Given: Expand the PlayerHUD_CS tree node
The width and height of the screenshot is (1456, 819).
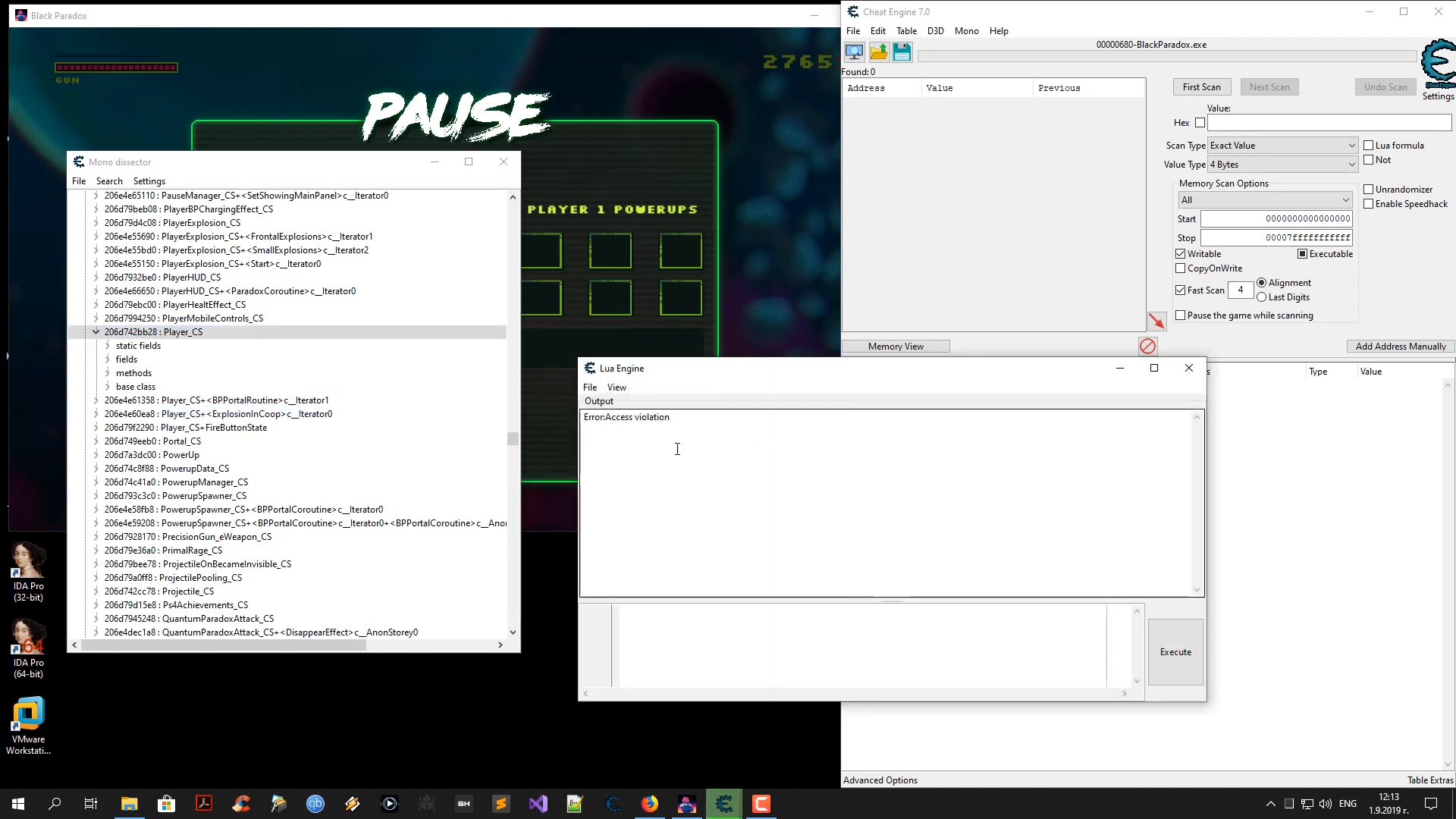Looking at the screenshot, I should point(96,278).
